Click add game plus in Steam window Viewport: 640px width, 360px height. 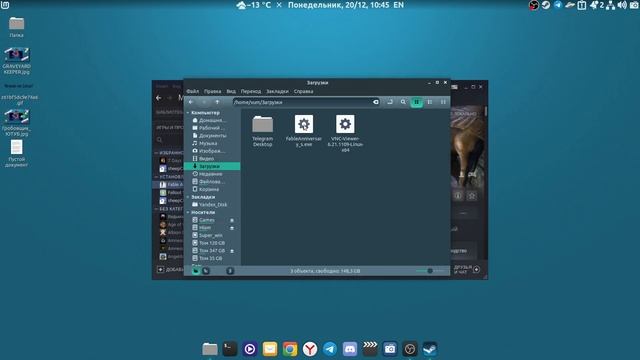click(160, 270)
